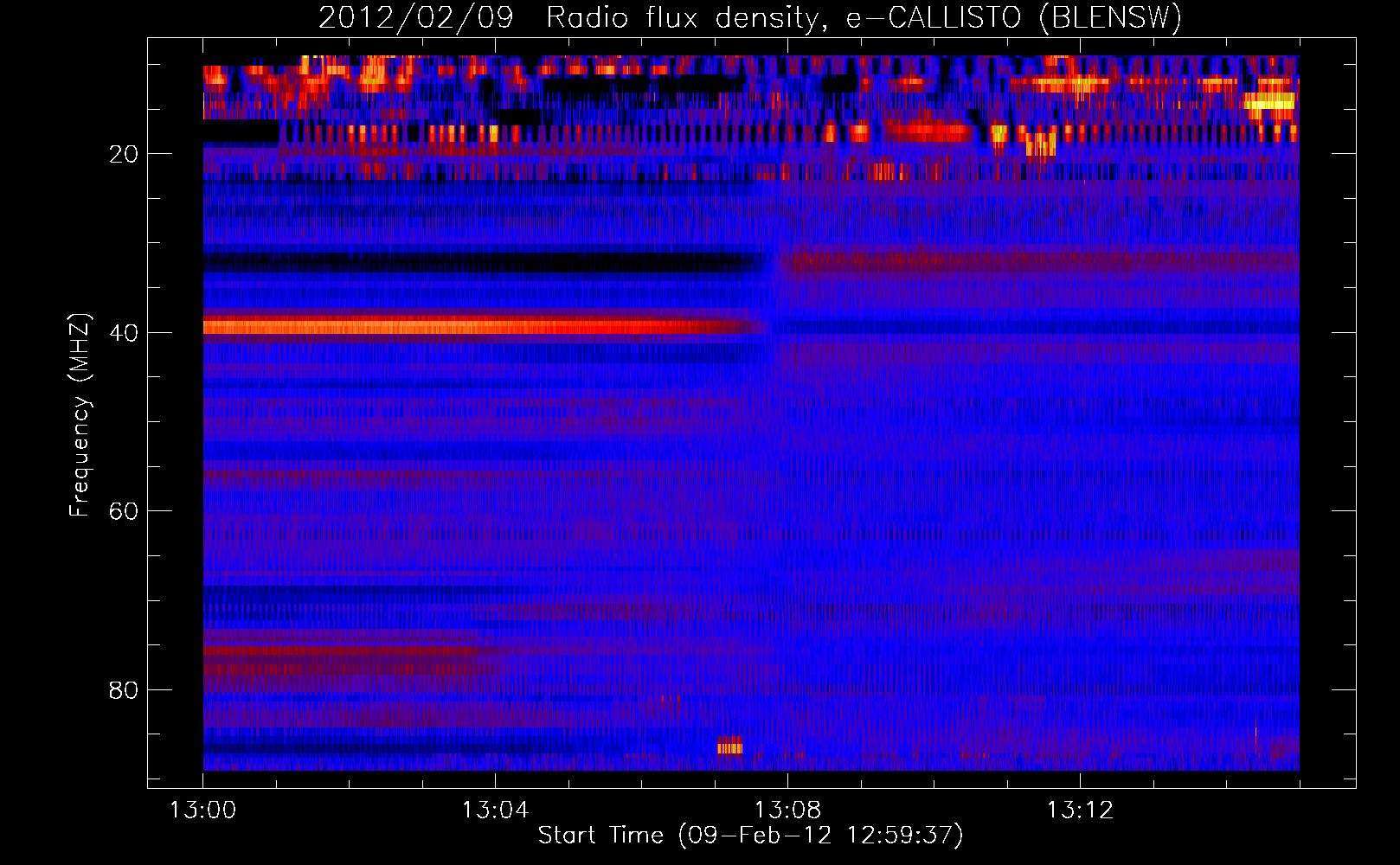Click the "Frequency (MHZ)" axis label
1400x865 pixels.
[x=79, y=415]
